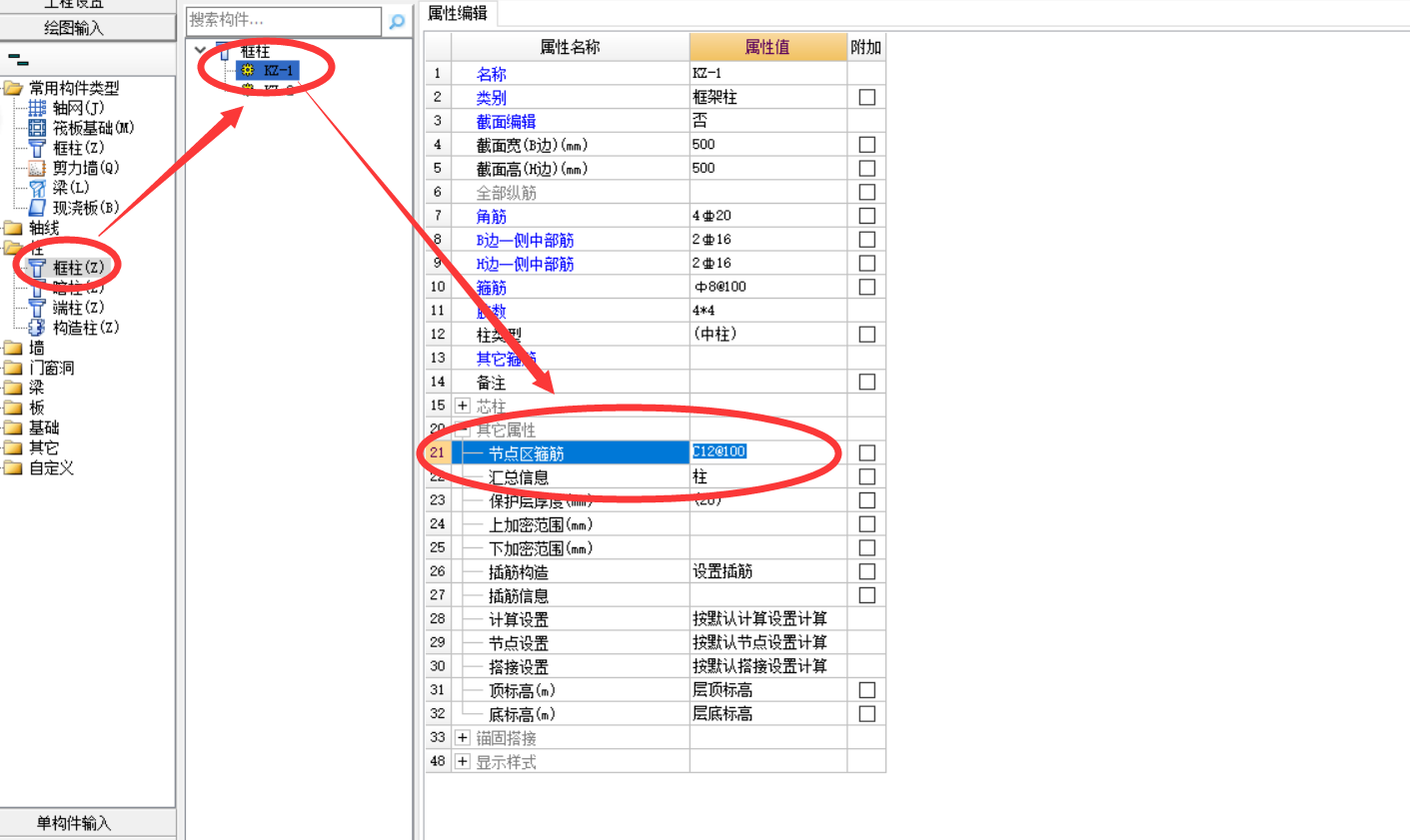Click the 汇总信息 value 柱
1410x840 pixels.
point(767,476)
